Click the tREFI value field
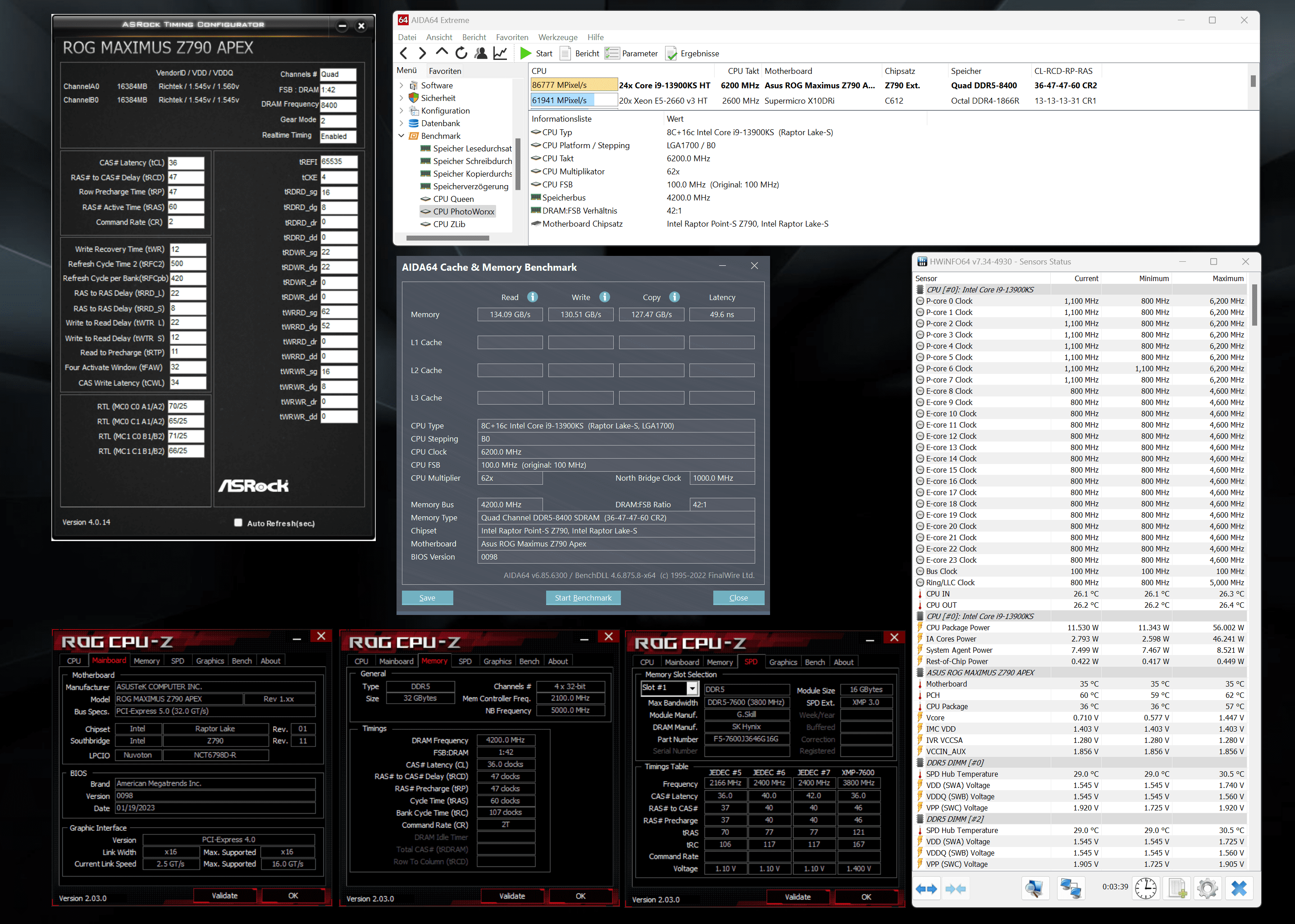 [x=339, y=162]
